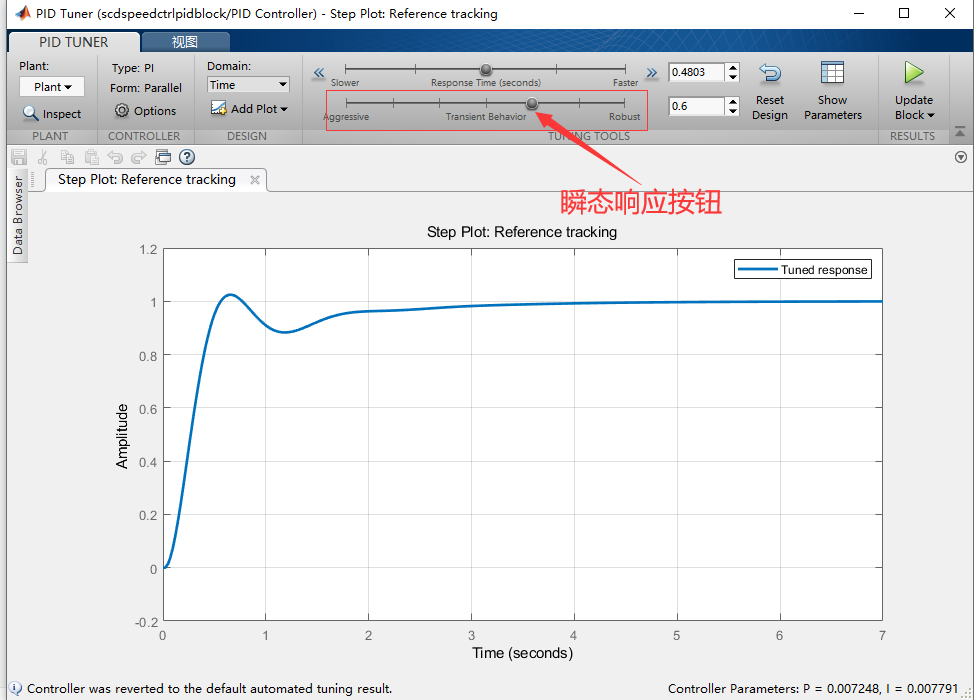The image size is (974, 700).
Task: Expand the Add Plot dropdown arrow
Action: 284,109
